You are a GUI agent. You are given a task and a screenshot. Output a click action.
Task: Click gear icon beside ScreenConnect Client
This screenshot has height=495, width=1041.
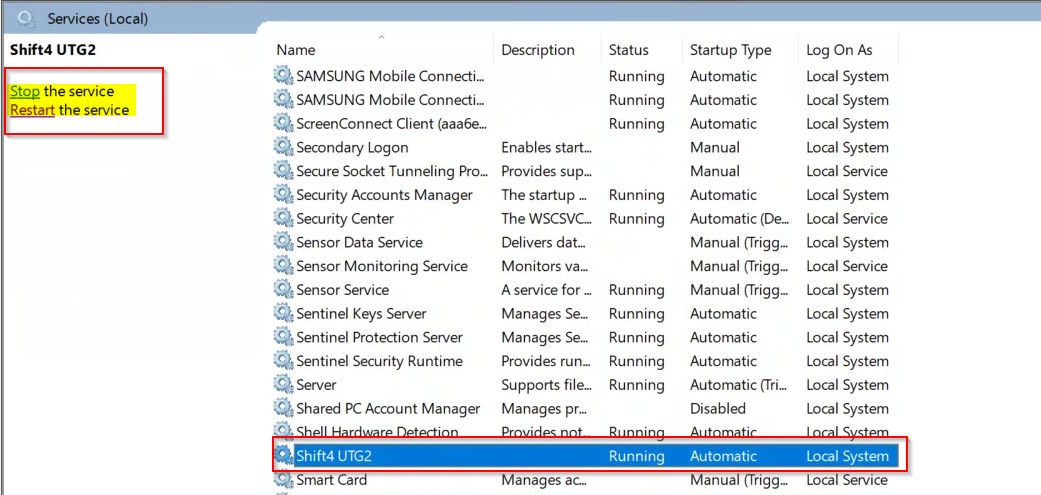click(x=284, y=124)
